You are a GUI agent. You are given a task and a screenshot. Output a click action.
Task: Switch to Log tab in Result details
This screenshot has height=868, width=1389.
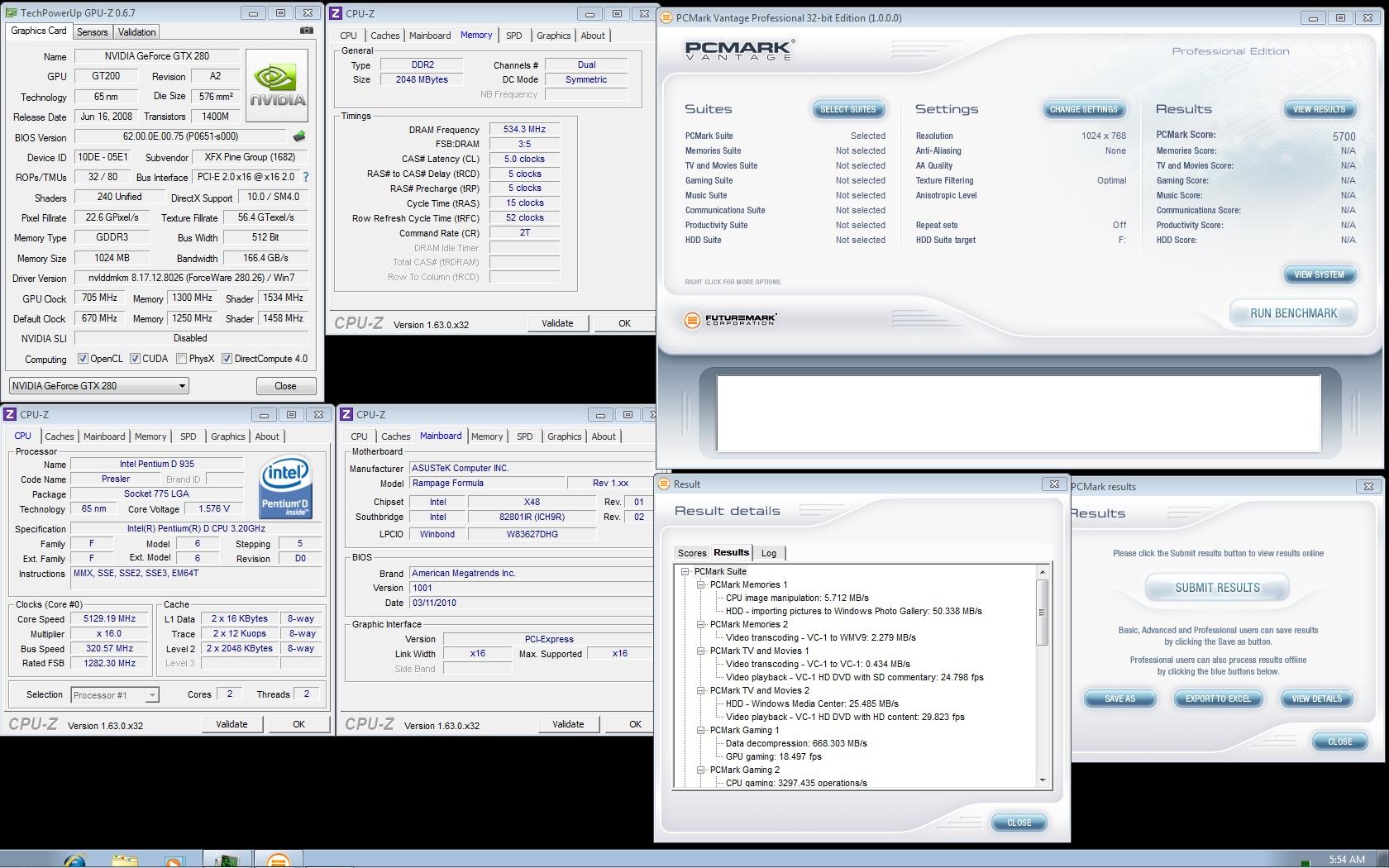click(769, 553)
